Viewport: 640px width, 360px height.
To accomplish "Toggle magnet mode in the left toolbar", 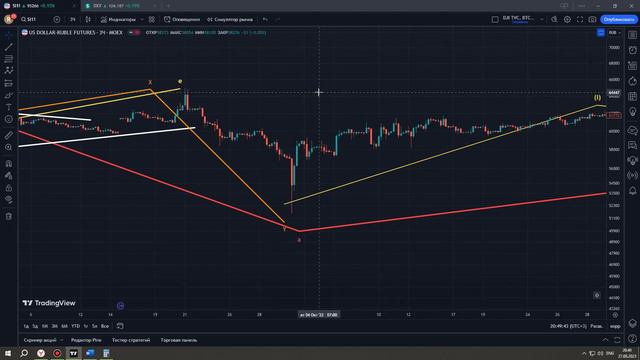I will pos(9,164).
